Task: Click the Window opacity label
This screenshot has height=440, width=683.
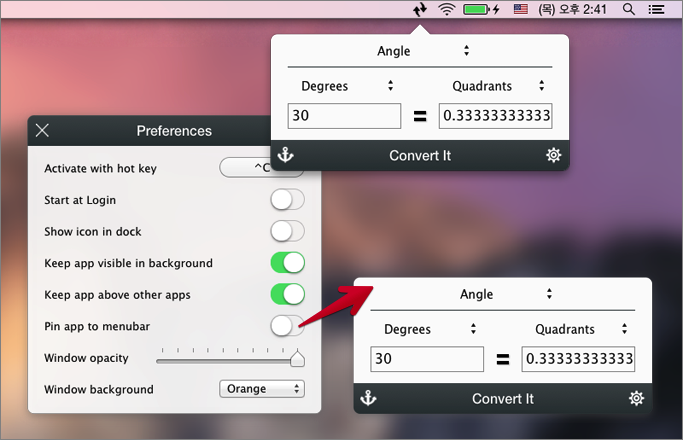Action: [x=86, y=358]
